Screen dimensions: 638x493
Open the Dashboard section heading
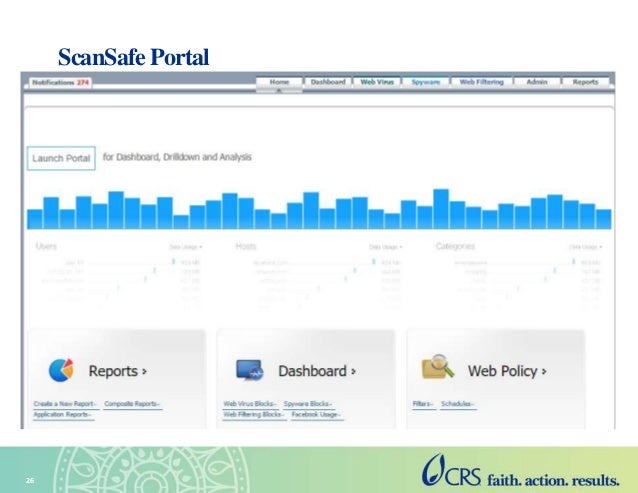[x=317, y=371]
